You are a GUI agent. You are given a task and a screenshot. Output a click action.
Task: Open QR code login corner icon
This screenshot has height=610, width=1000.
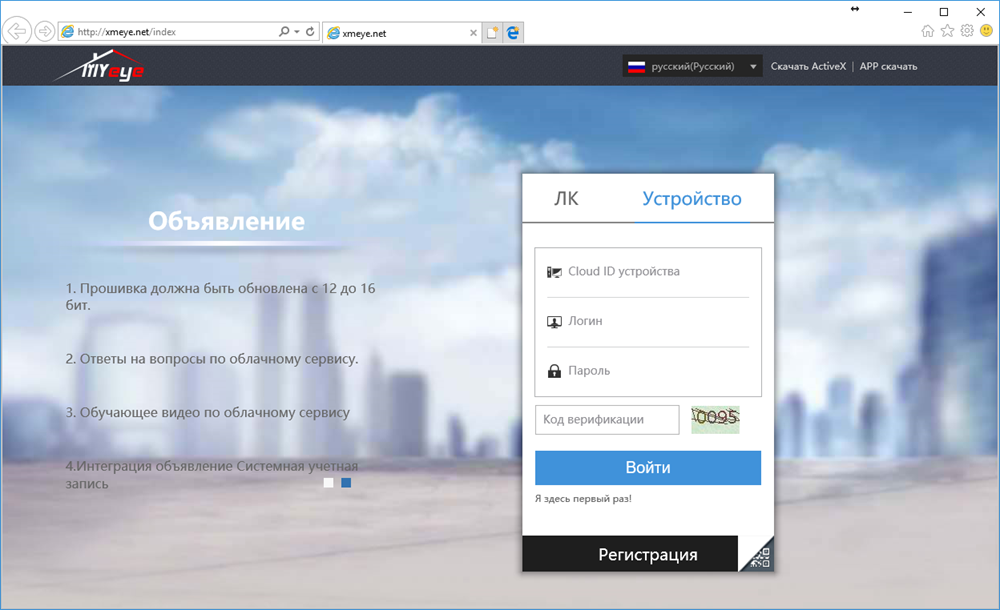click(x=758, y=555)
